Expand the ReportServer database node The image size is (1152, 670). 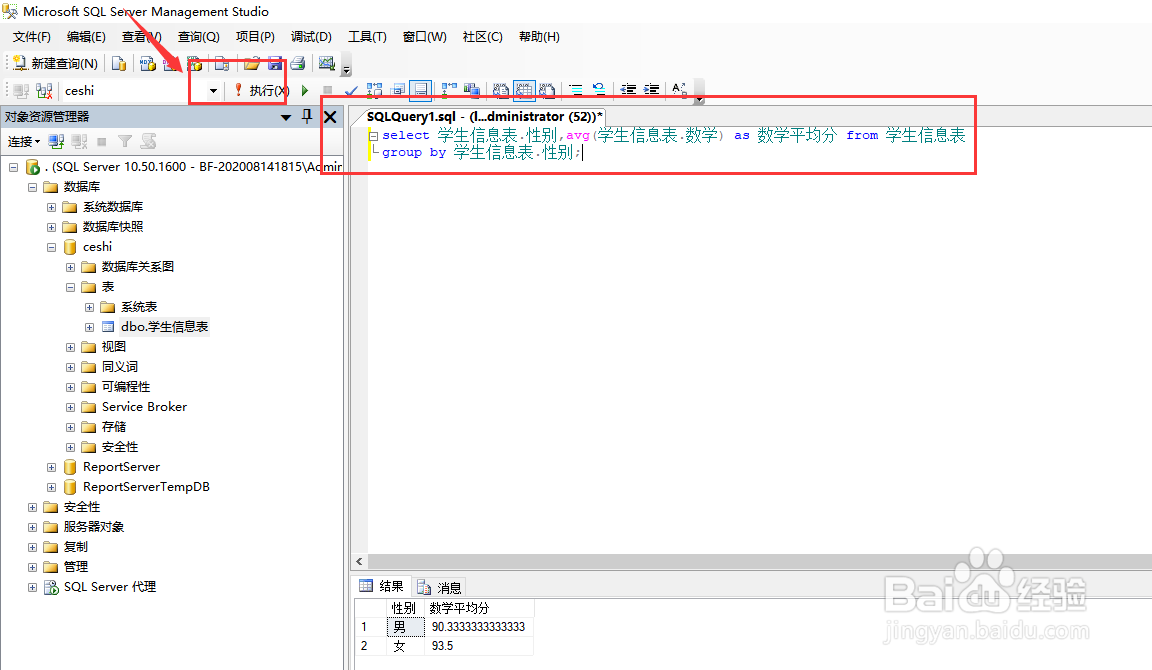point(51,467)
